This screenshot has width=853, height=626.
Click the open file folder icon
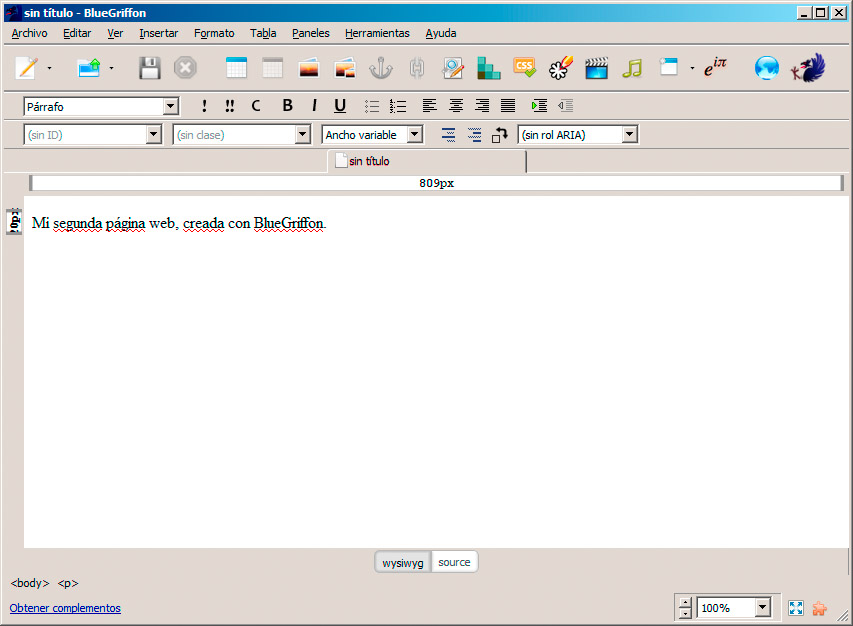[89, 68]
